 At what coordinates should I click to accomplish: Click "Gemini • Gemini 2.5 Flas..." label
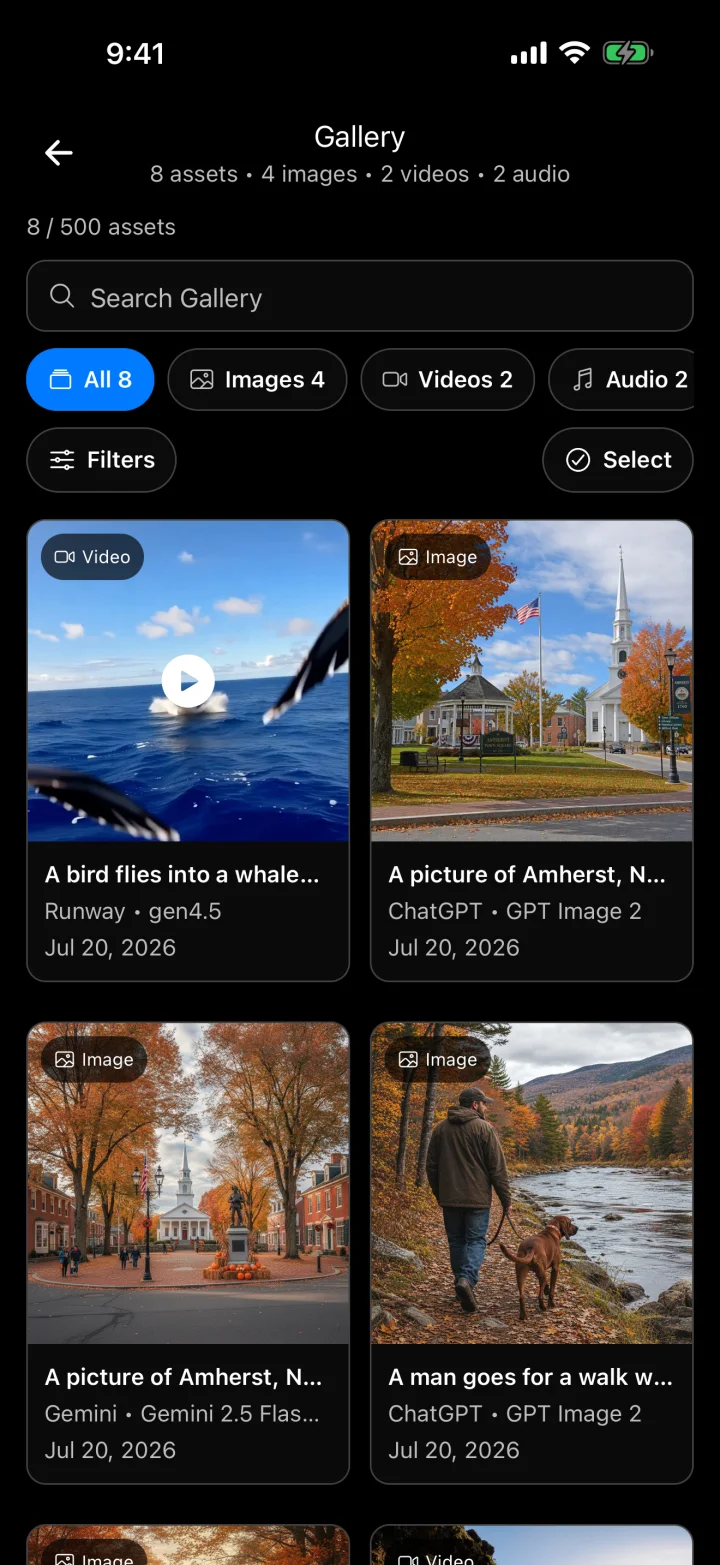tap(182, 1414)
